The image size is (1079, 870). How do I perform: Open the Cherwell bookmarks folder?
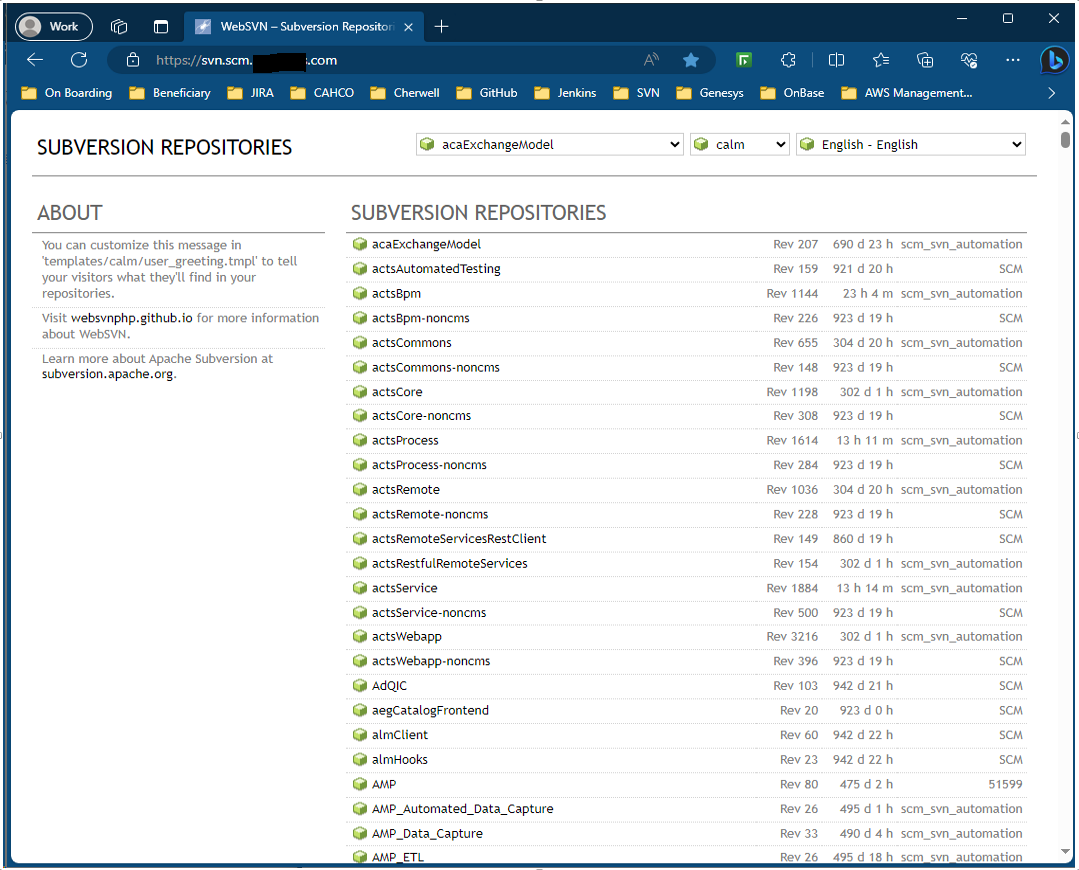point(405,93)
